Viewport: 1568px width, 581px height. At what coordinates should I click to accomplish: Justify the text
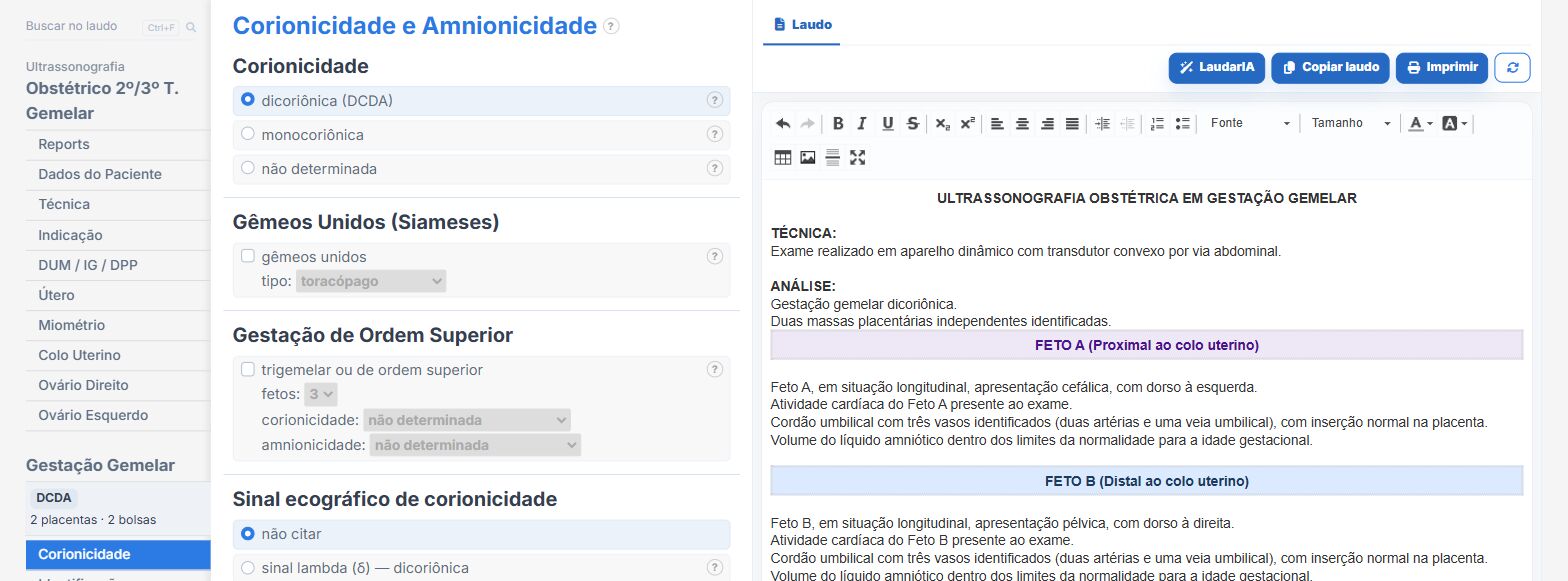(1072, 123)
